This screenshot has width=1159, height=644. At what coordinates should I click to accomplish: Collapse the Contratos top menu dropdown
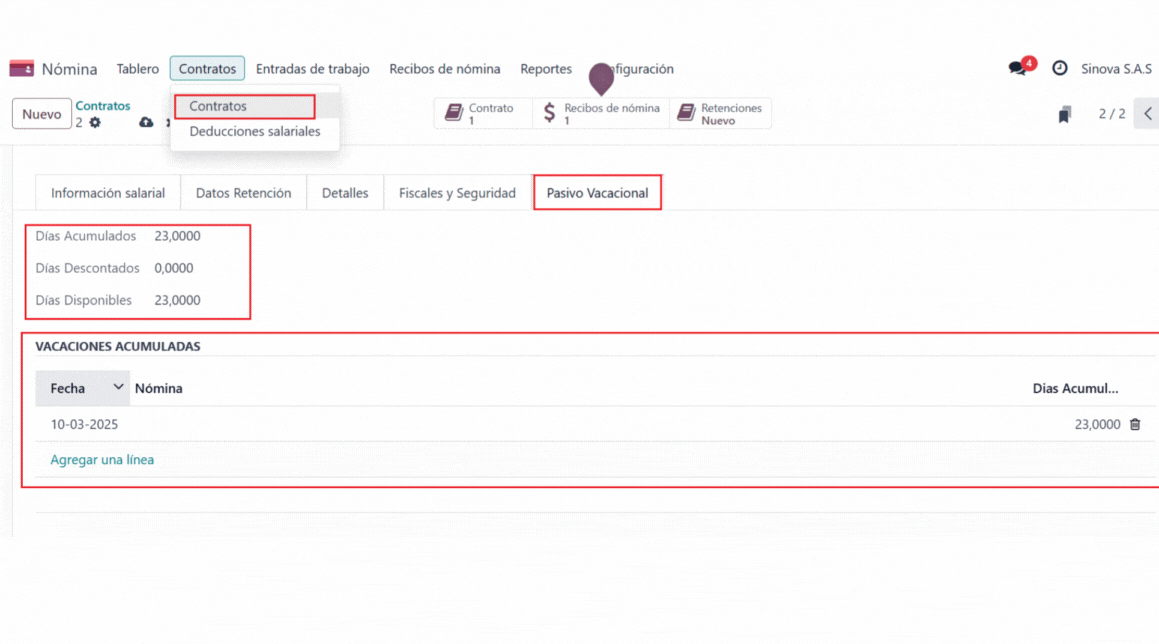[x=207, y=69]
